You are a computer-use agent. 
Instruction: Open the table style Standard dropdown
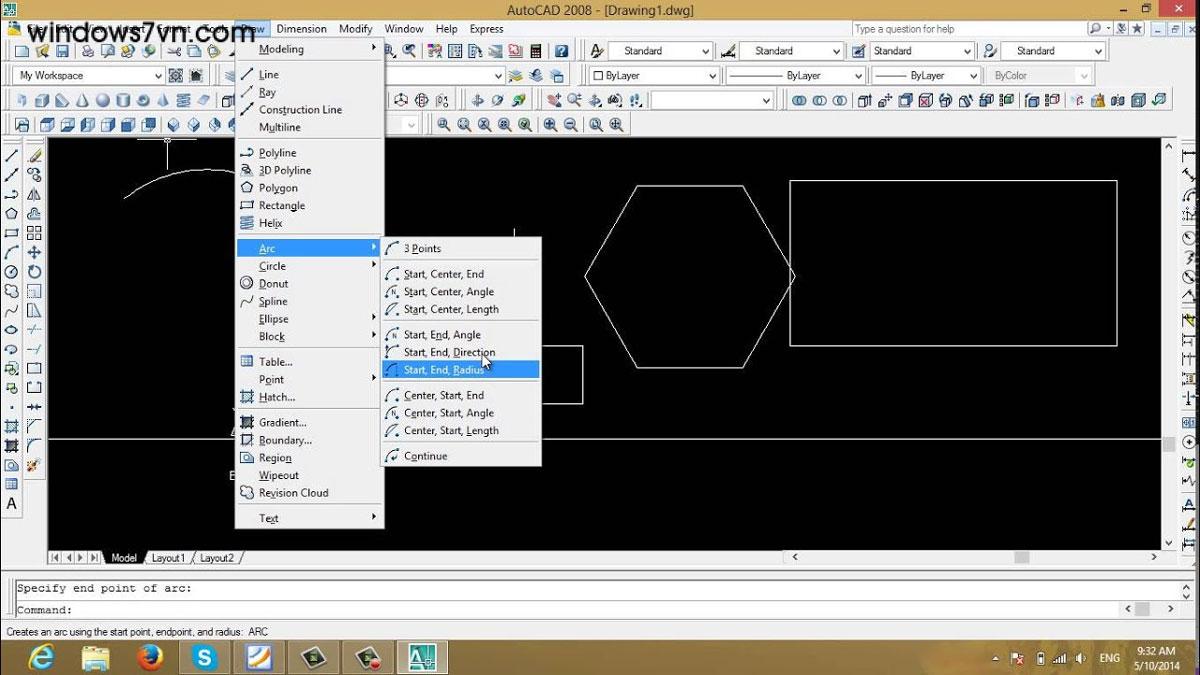click(x=921, y=51)
